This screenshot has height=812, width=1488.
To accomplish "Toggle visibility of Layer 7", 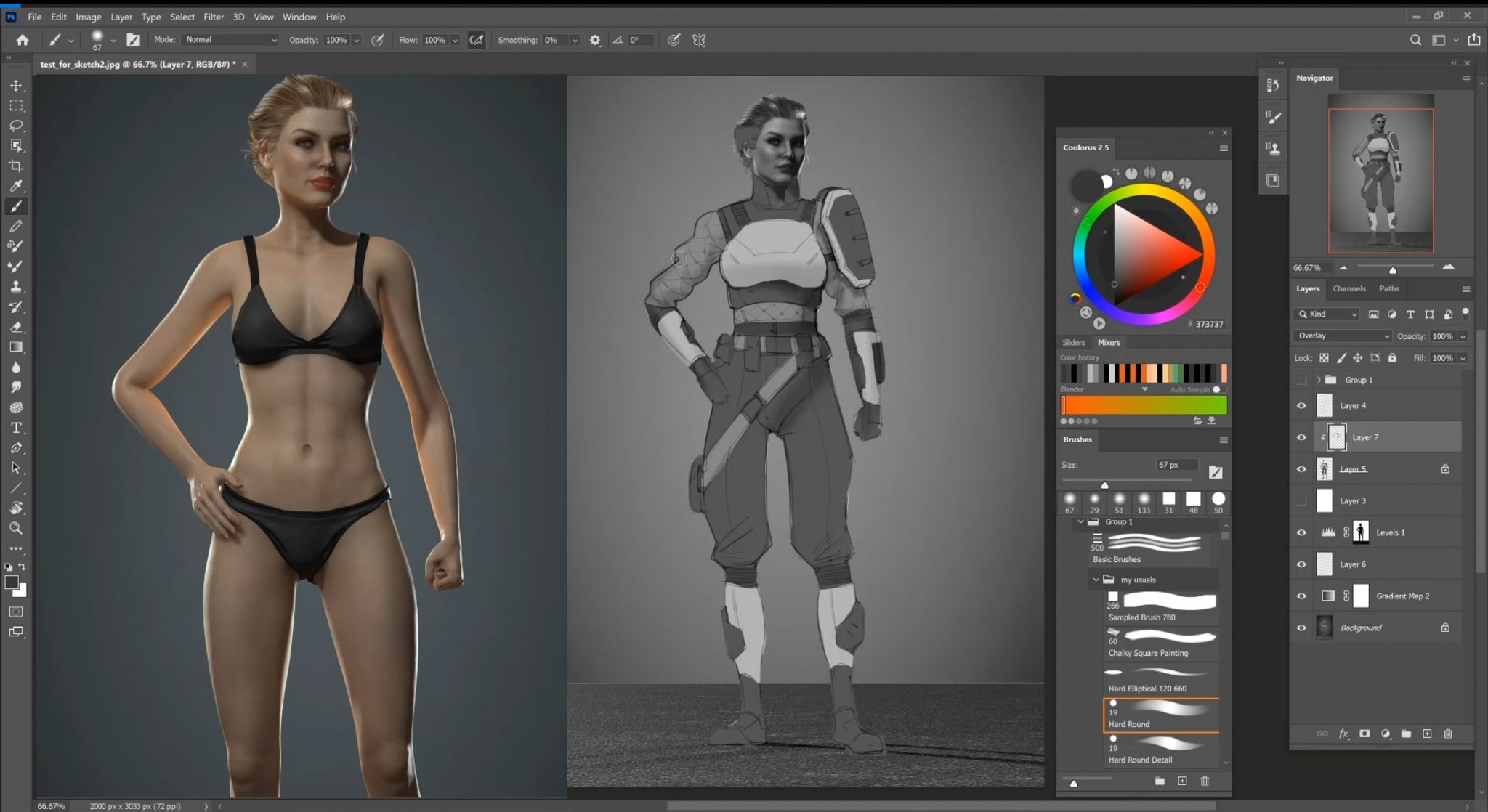I will [x=1302, y=437].
